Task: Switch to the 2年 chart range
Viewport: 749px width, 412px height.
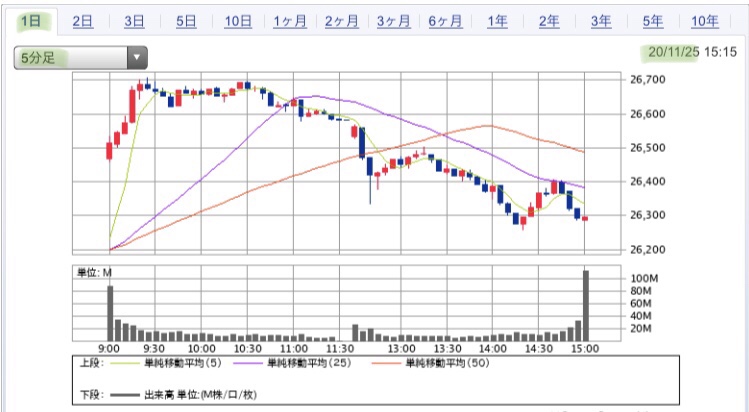Action: (x=549, y=21)
